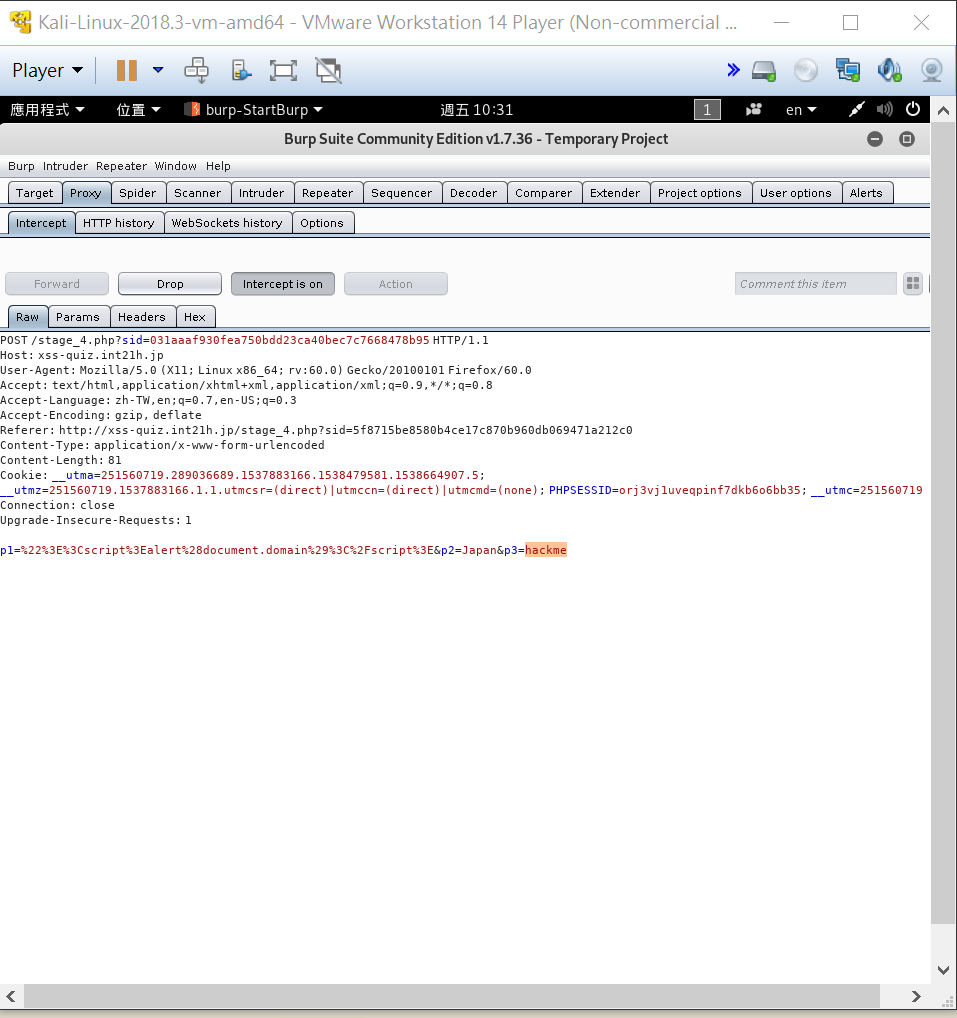
Task: Open the Player menu dropdown
Action: [47, 70]
